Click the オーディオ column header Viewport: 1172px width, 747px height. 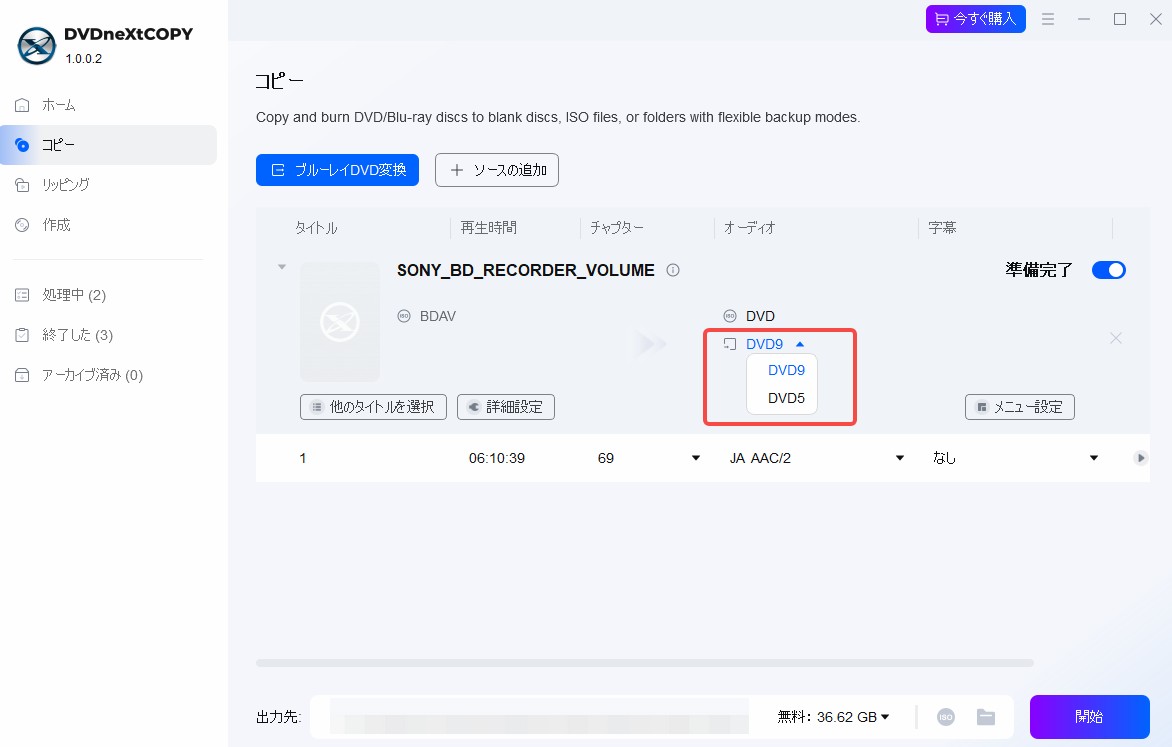750,227
